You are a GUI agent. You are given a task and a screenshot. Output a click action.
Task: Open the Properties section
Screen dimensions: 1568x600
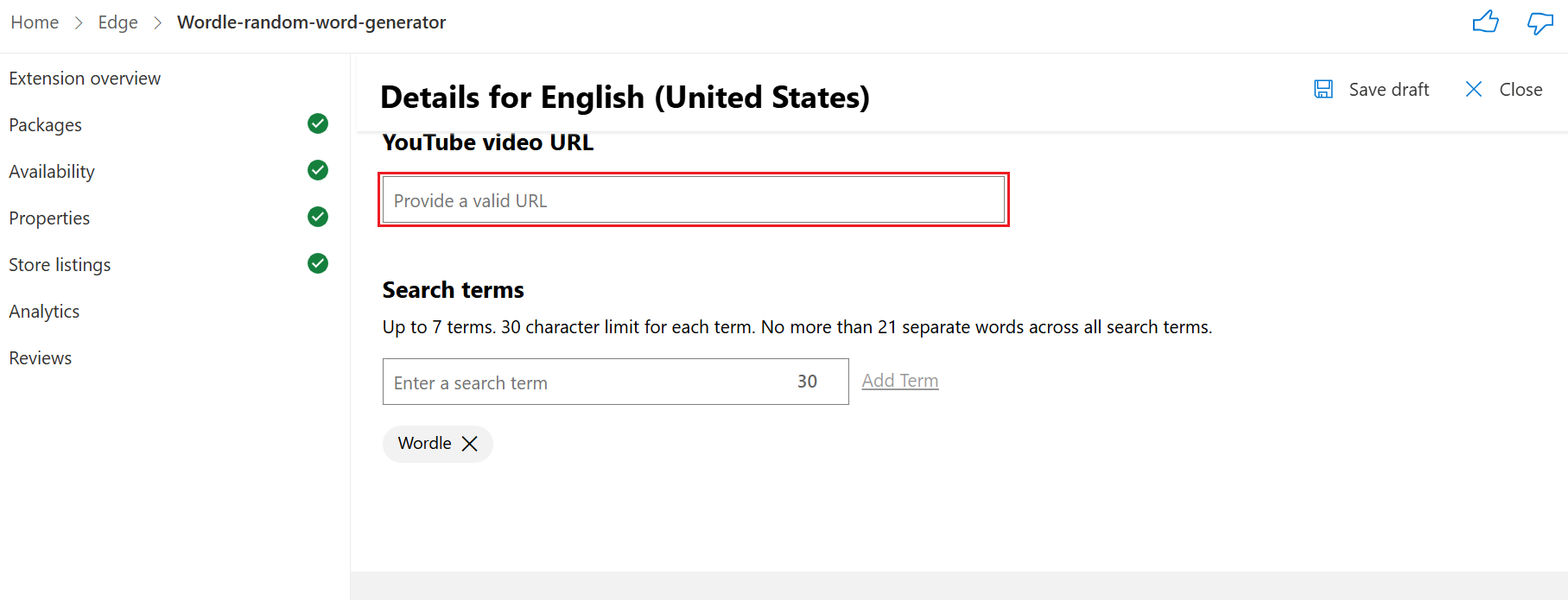point(49,218)
